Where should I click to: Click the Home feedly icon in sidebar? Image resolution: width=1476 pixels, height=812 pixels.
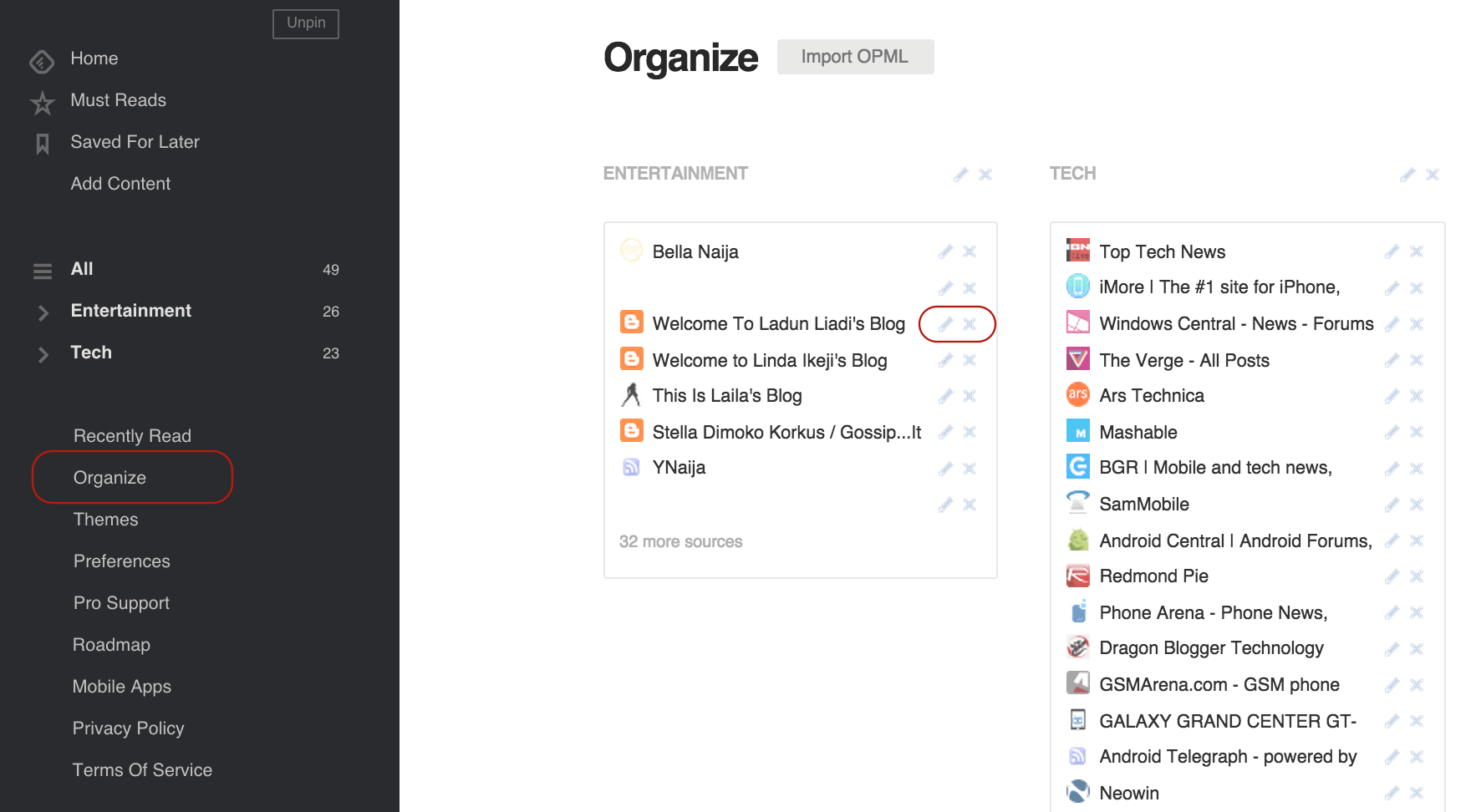(42, 61)
